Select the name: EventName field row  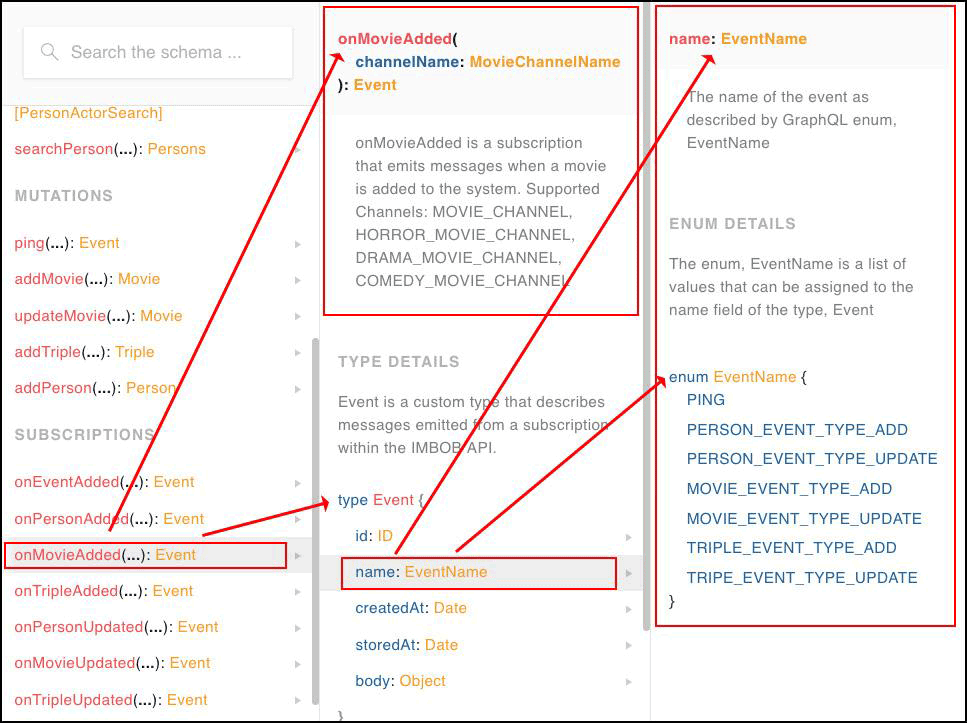point(479,572)
